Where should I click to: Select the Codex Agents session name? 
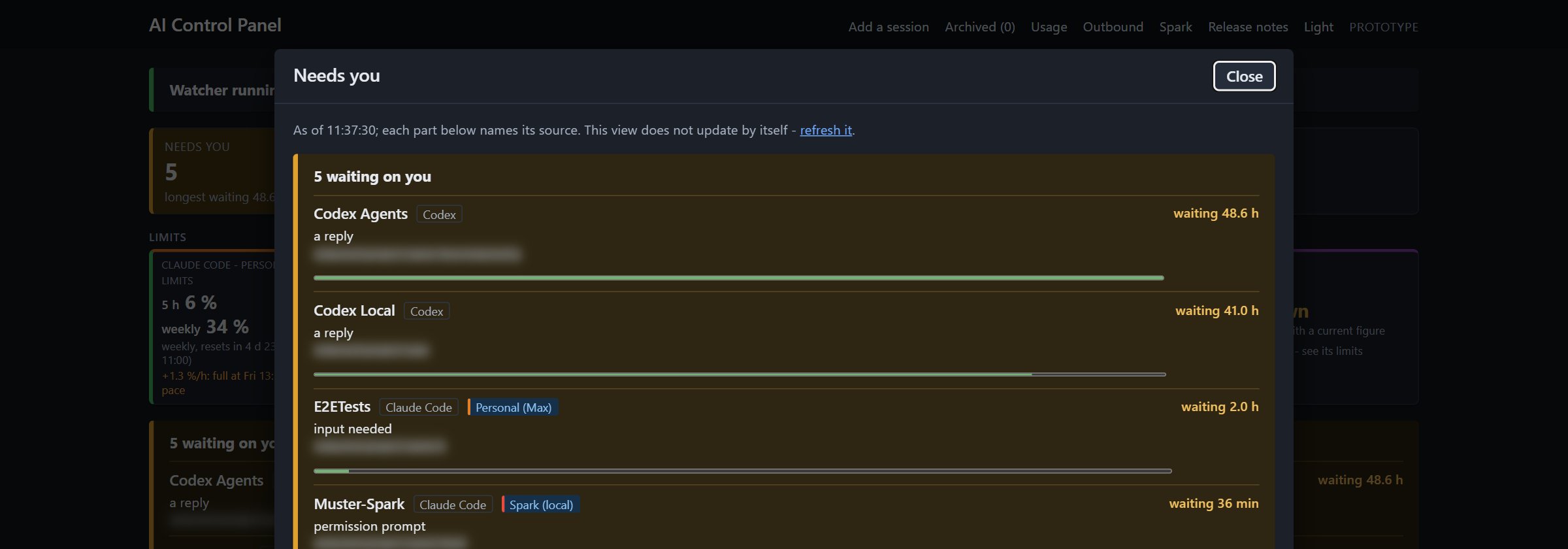[361, 214]
